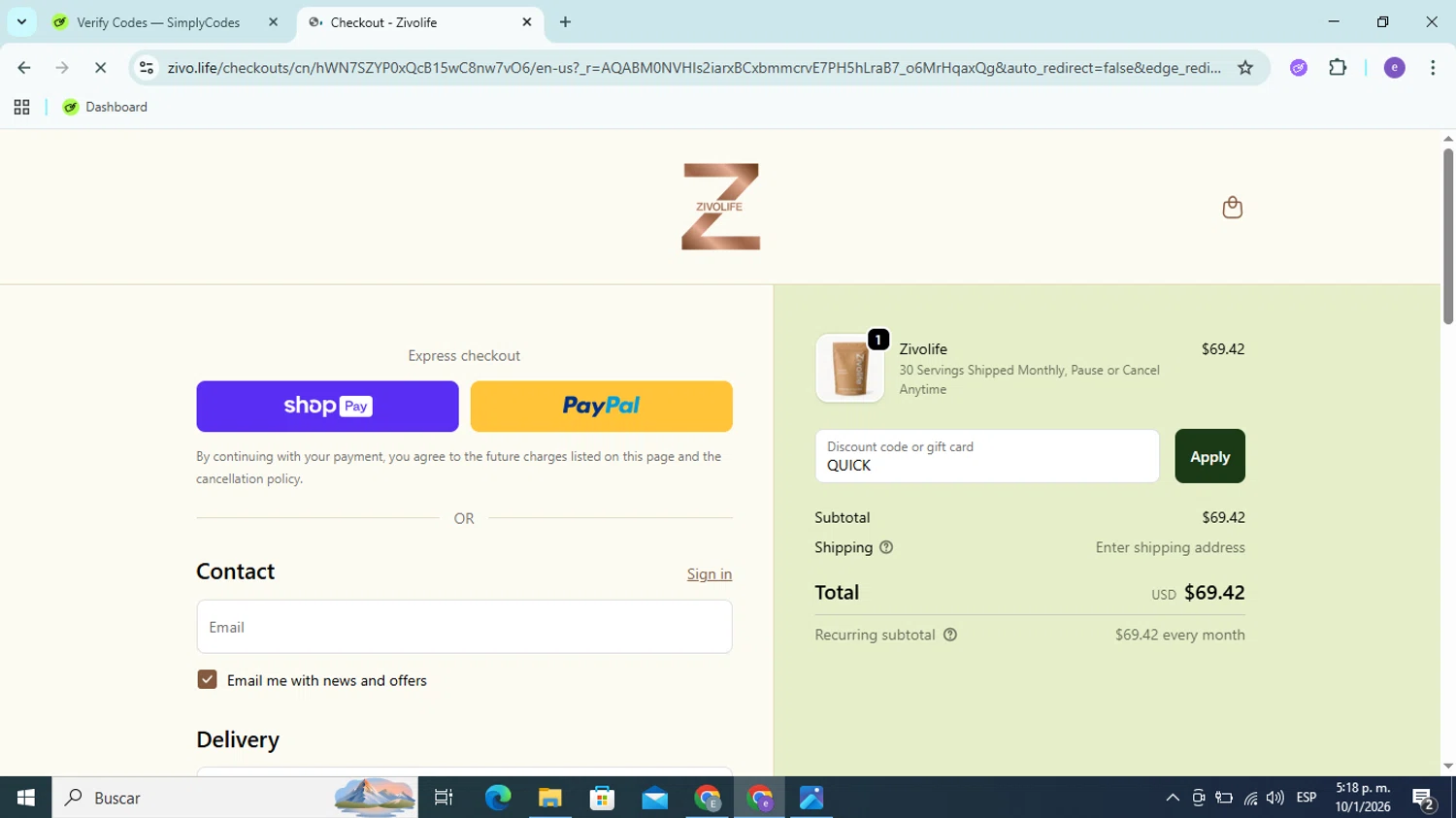
Task: Open the Dashboard bookmark
Action: pos(105,107)
